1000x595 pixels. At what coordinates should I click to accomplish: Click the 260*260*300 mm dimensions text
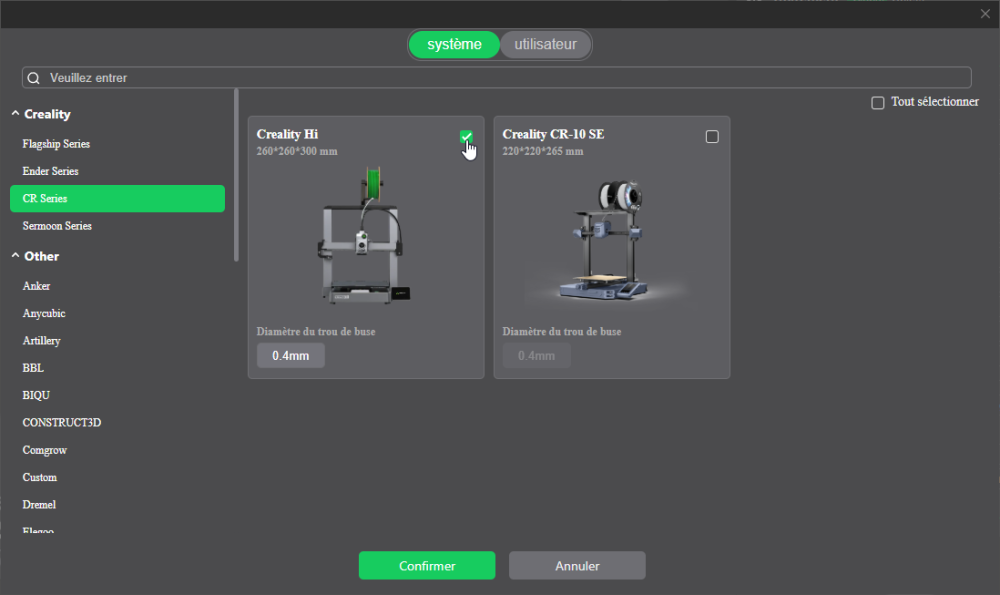click(x=297, y=151)
